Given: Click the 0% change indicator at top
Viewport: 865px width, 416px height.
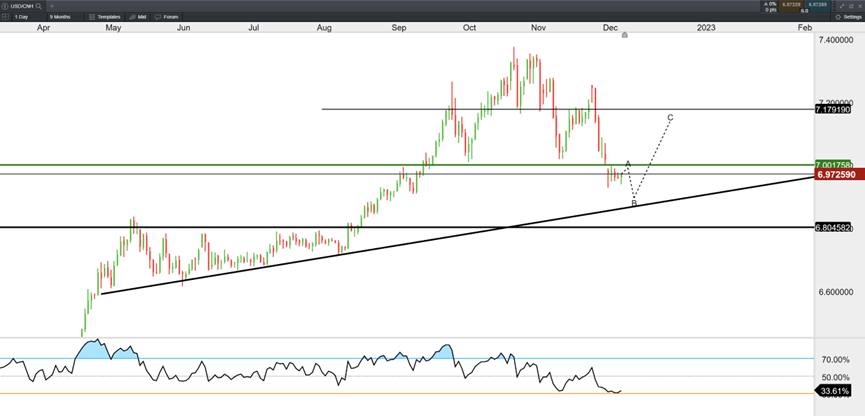Looking at the screenshot, I should click(770, 4).
